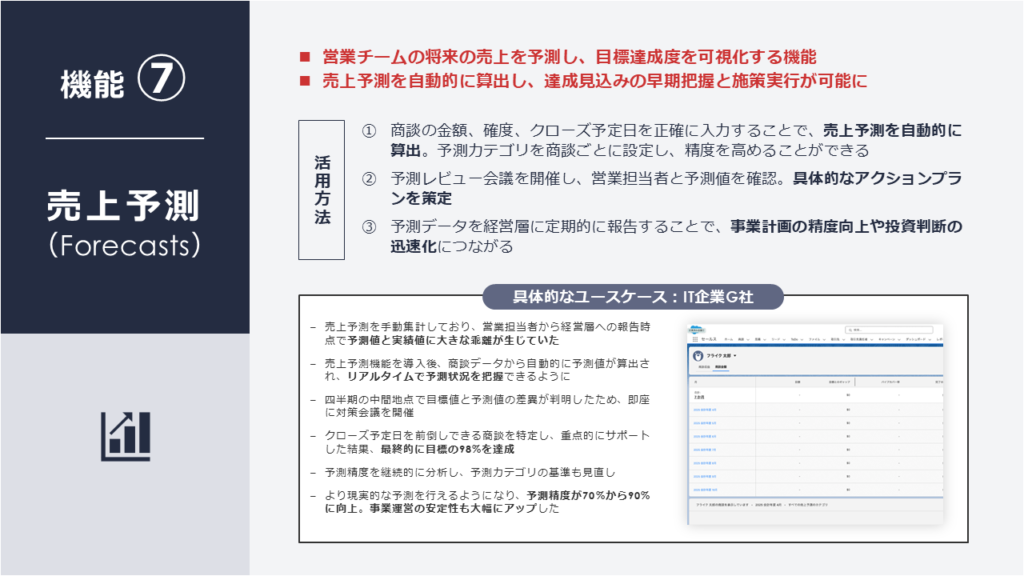1024x576 pixels.
Task: Click the user avatar icon beside フライク太郎
Action: click(698, 355)
